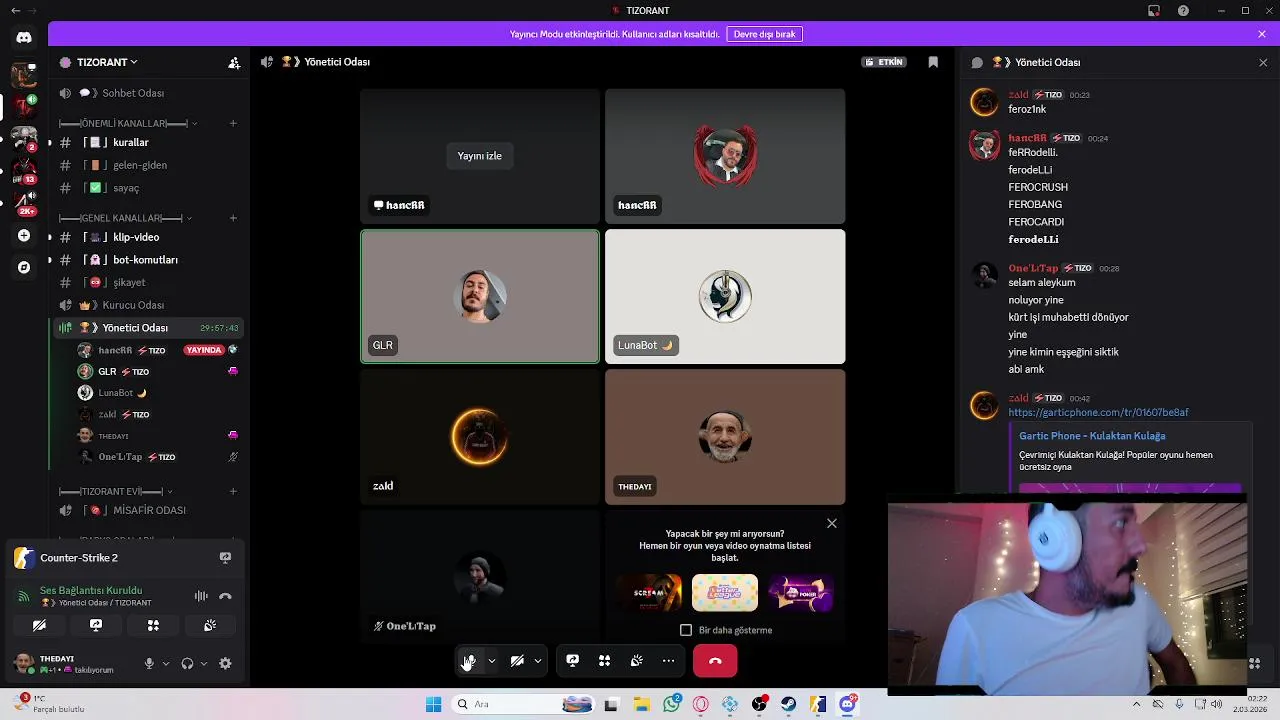
Task: Share screen for Counter-Strike 2
Action: click(x=225, y=557)
